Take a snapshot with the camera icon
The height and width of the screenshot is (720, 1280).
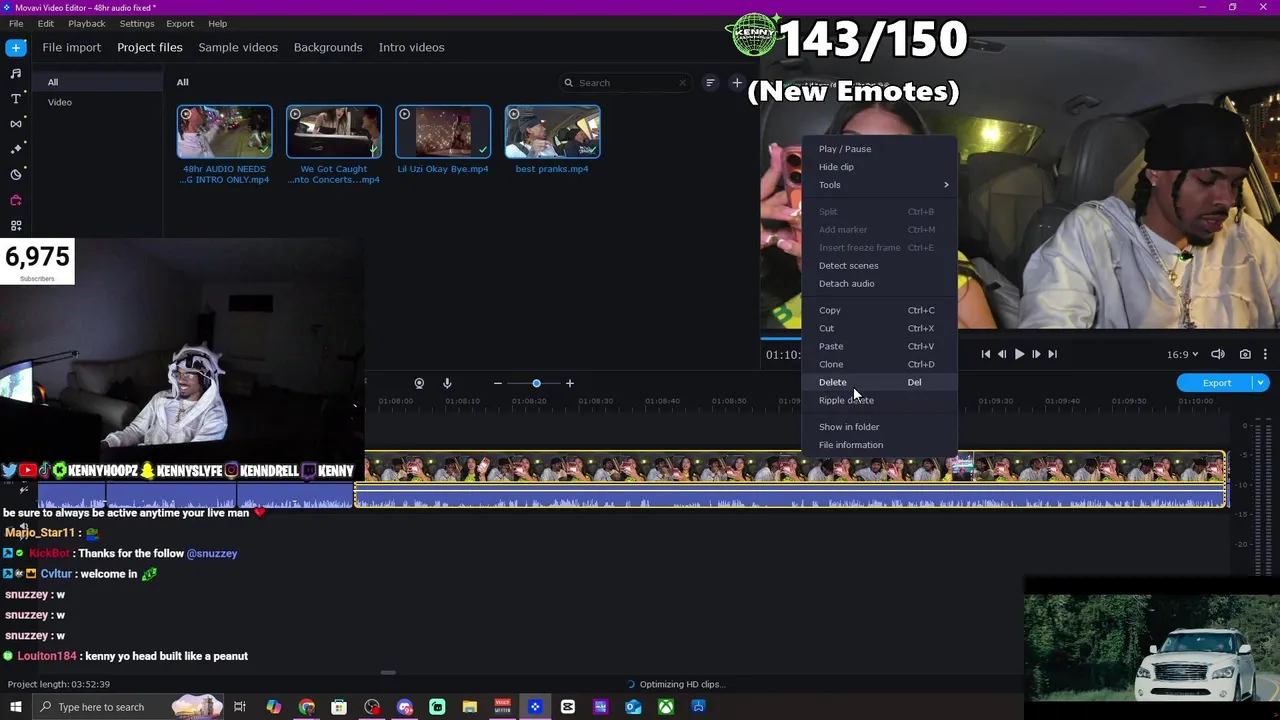click(1245, 354)
